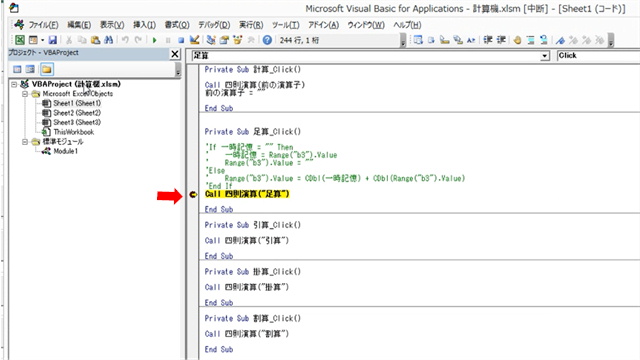Click the Indent icon in Edit toolbar
The width and height of the screenshot is (640, 360).
point(488,40)
